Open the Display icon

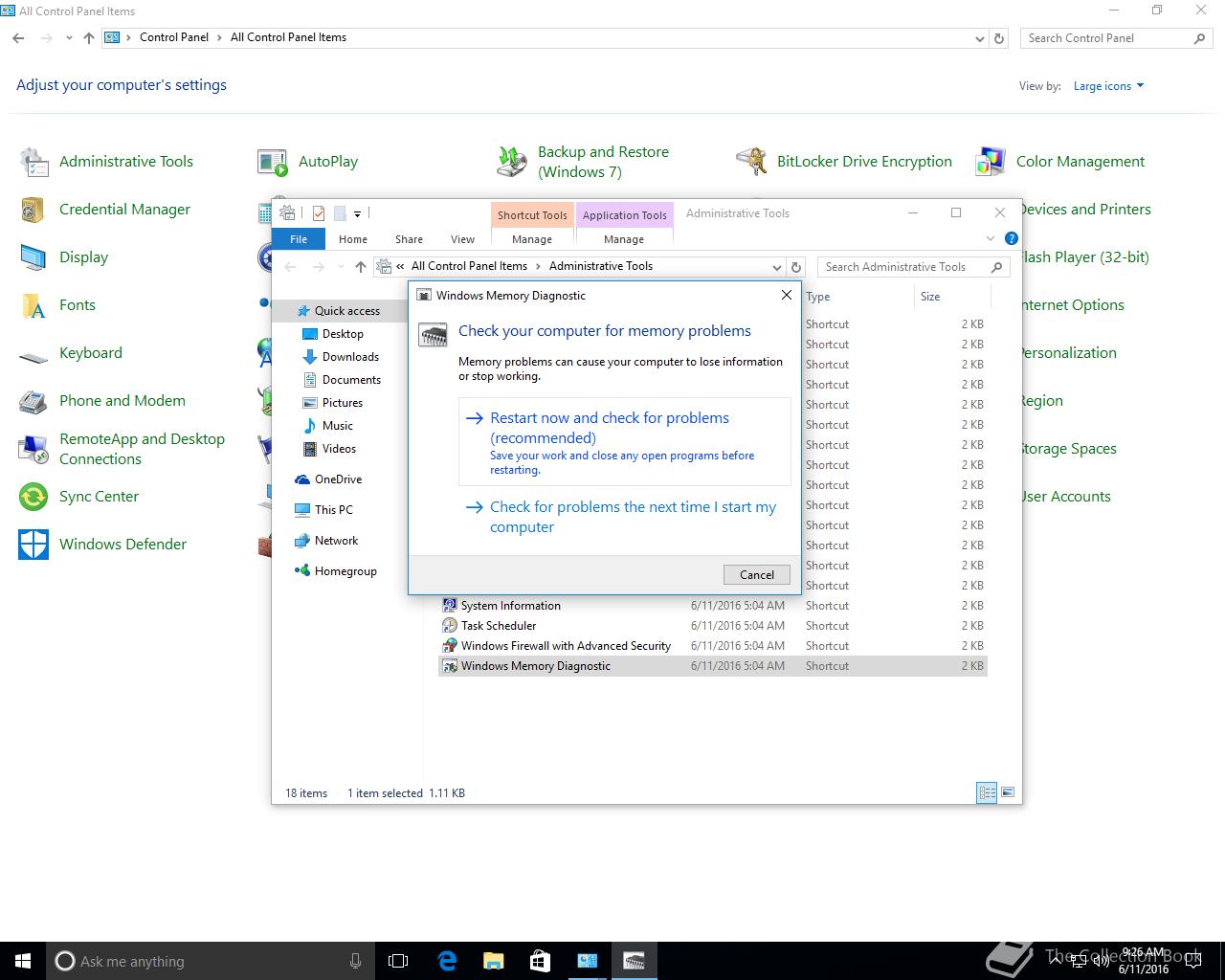(34, 257)
